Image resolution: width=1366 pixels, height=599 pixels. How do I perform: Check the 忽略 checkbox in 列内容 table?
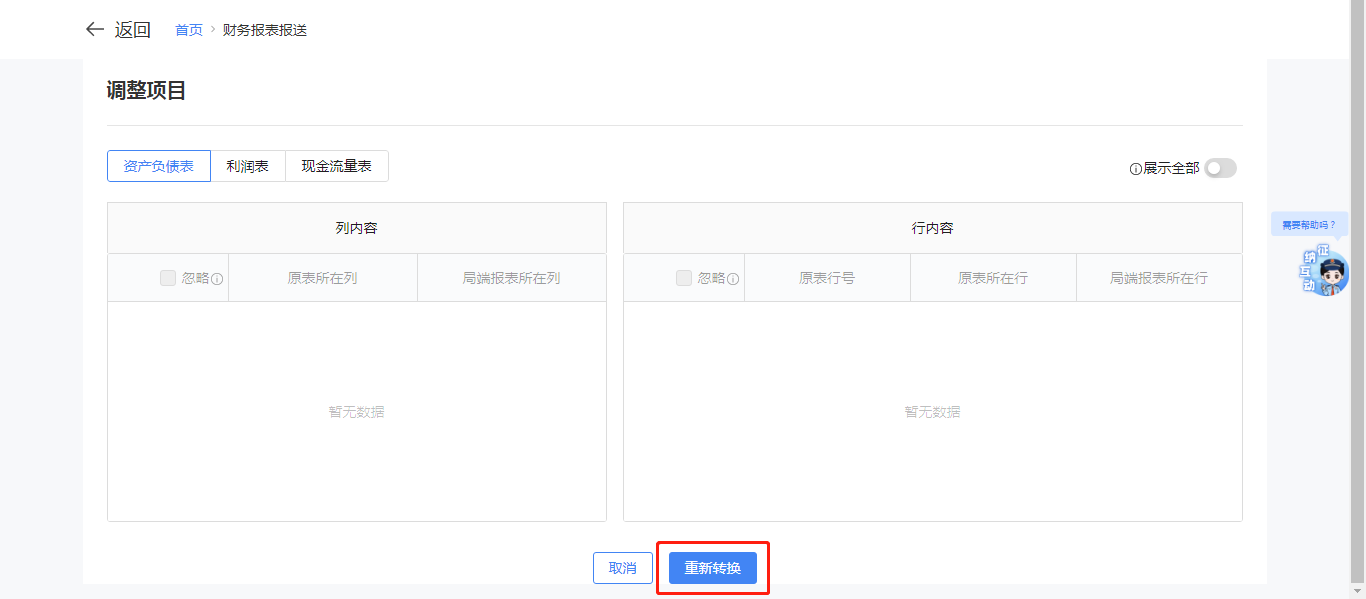click(x=168, y=278)
